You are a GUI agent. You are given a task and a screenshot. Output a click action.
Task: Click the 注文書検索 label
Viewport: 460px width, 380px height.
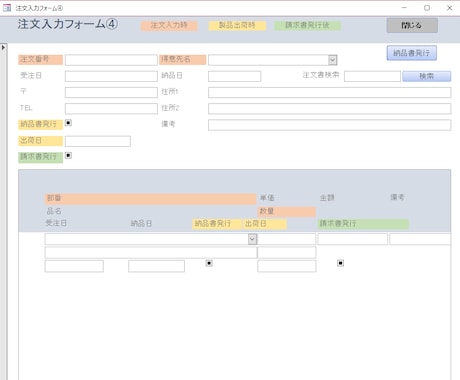(321, 75)
